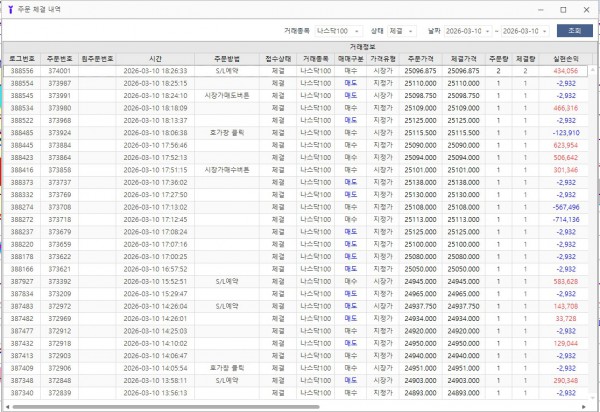Image resolution: width=600 pixels, height=412 pixels.
Task: Click realized profit 290,348
Action: pos(566,380)
